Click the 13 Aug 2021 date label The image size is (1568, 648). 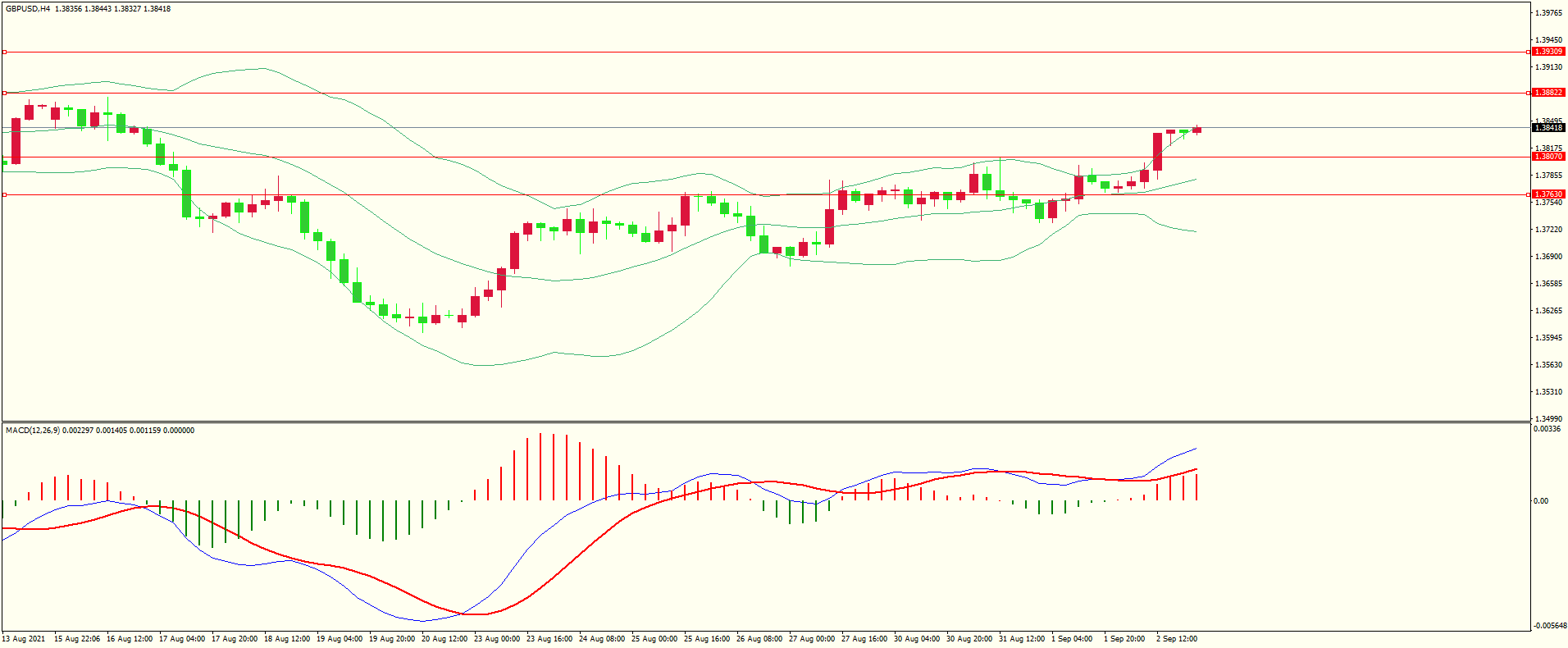pyautogui.click(x=24, y=639)
